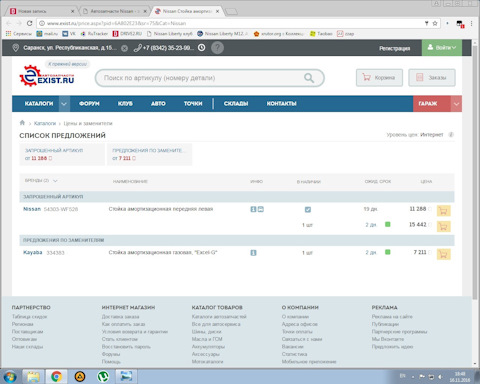Open the Форум menu item

(x=89, y=104)
